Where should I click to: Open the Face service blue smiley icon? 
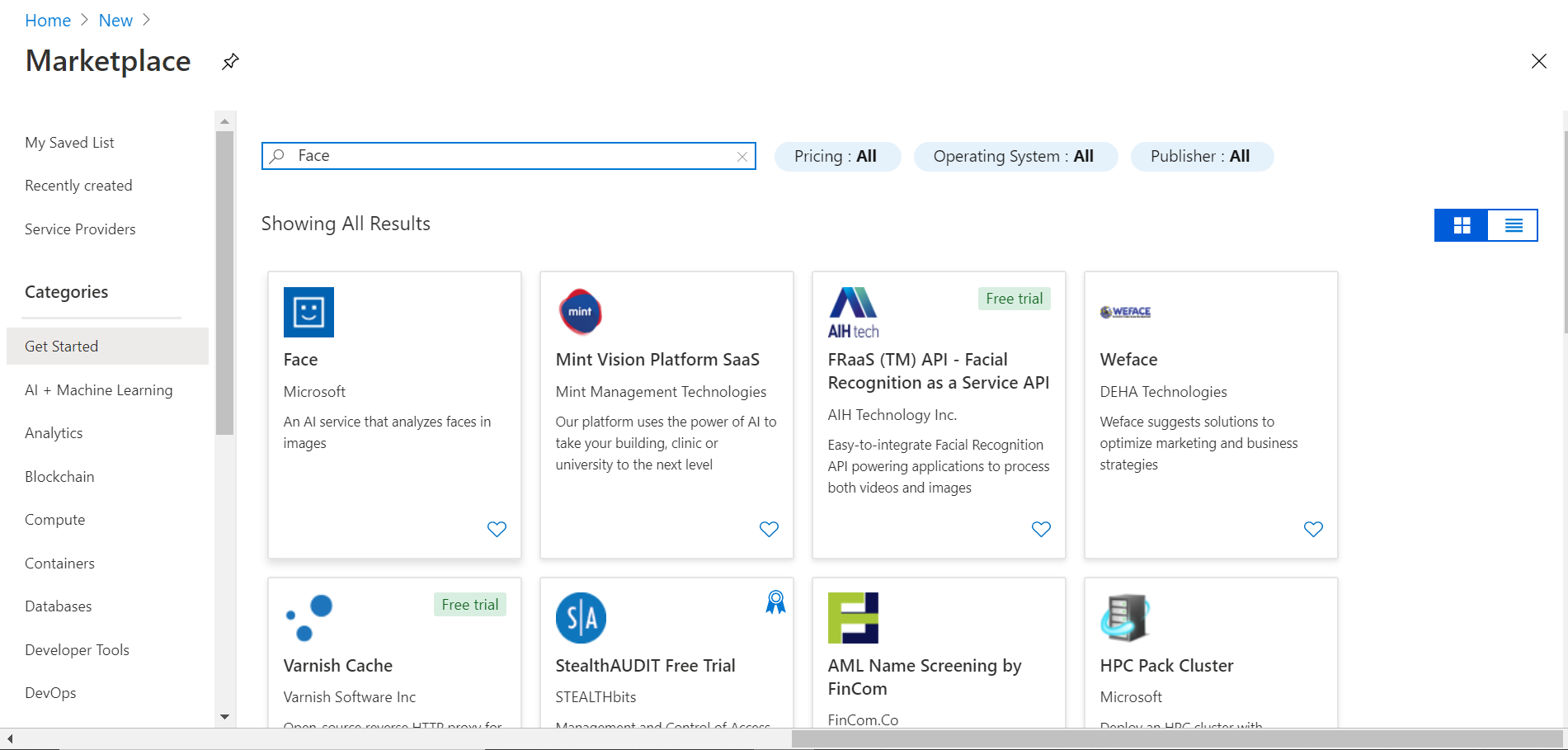click(x=308, y=312)
